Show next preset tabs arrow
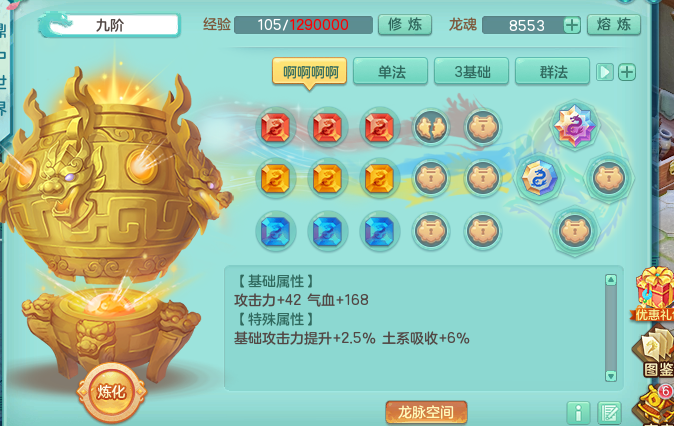Screen dimensions: 674x426 click(604, 72)
